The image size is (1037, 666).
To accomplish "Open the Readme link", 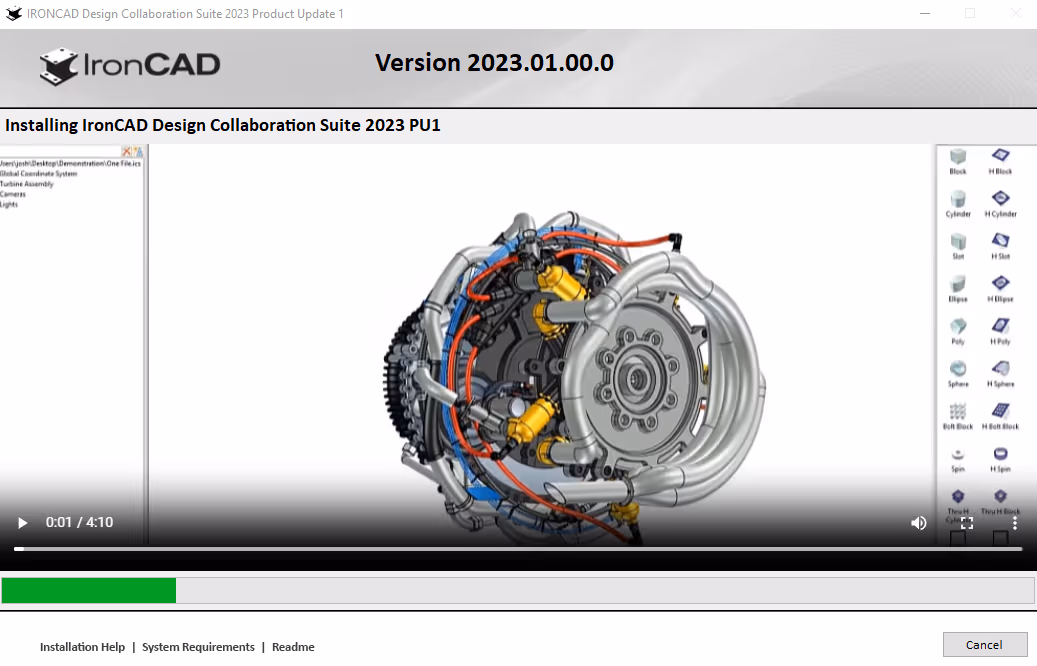I will pyautogui.click(x=293, y=647).
